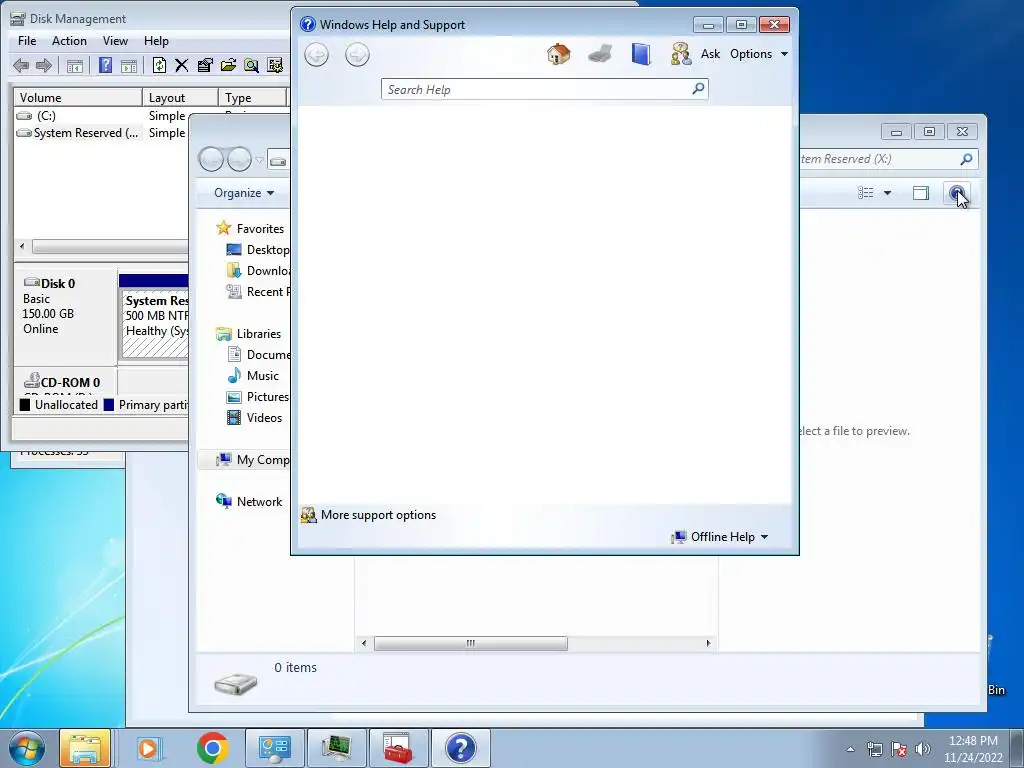Click Explorer scrollbar right arrow
The width and height of the screenshot is (1024, 768).
[709, 643]
